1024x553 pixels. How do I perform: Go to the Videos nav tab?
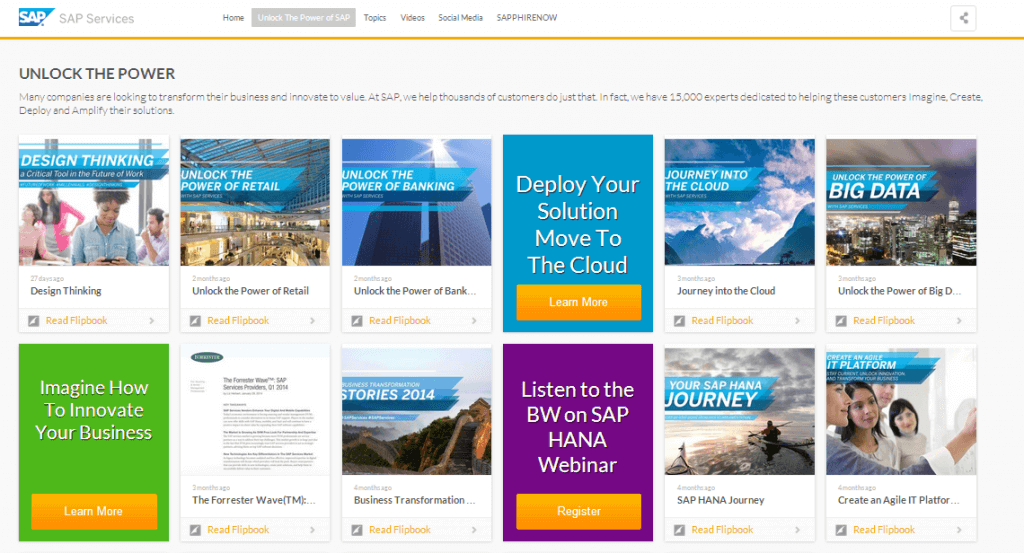[x=412, y=18]
